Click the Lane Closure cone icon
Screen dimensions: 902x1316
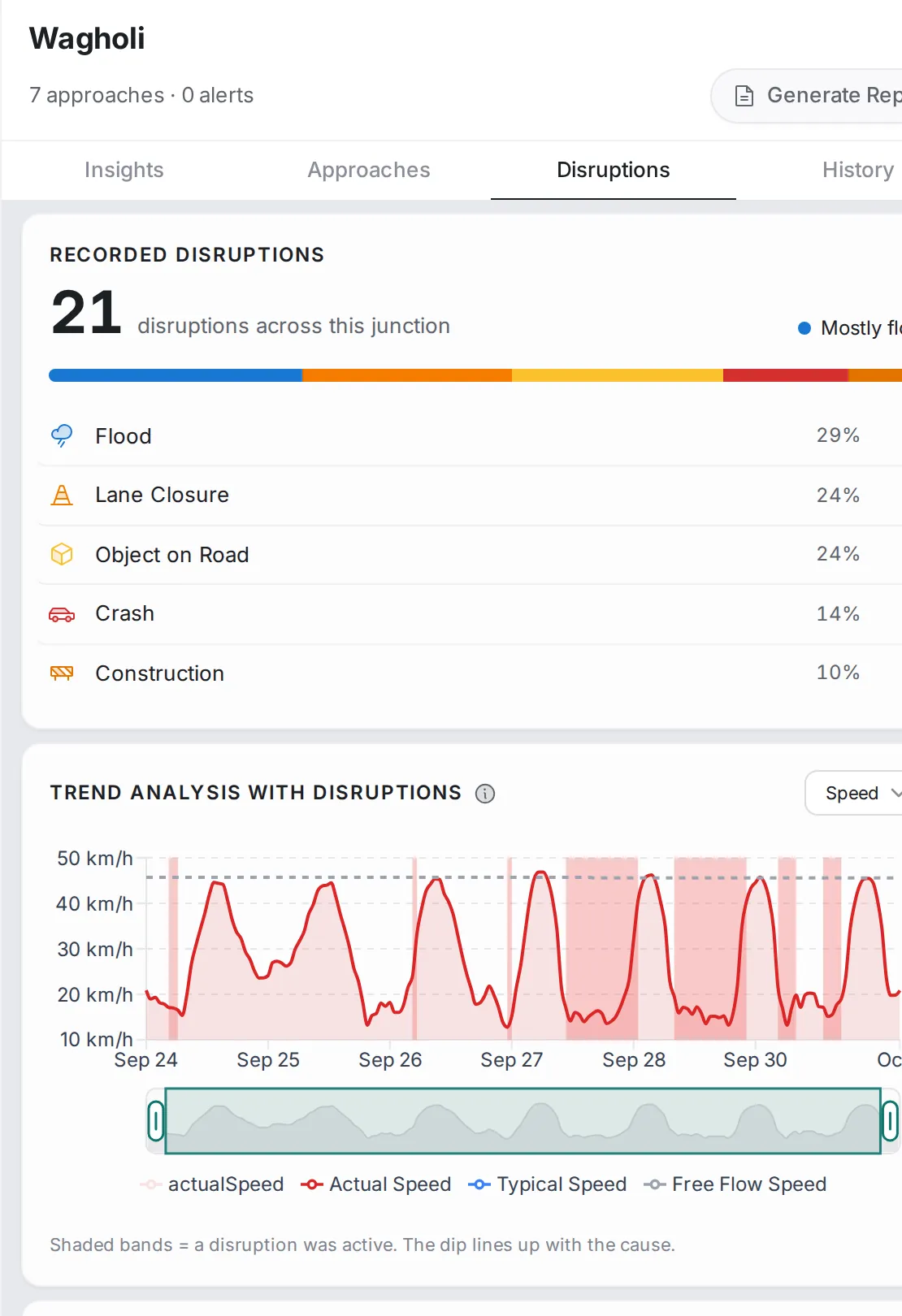[62, 495]
